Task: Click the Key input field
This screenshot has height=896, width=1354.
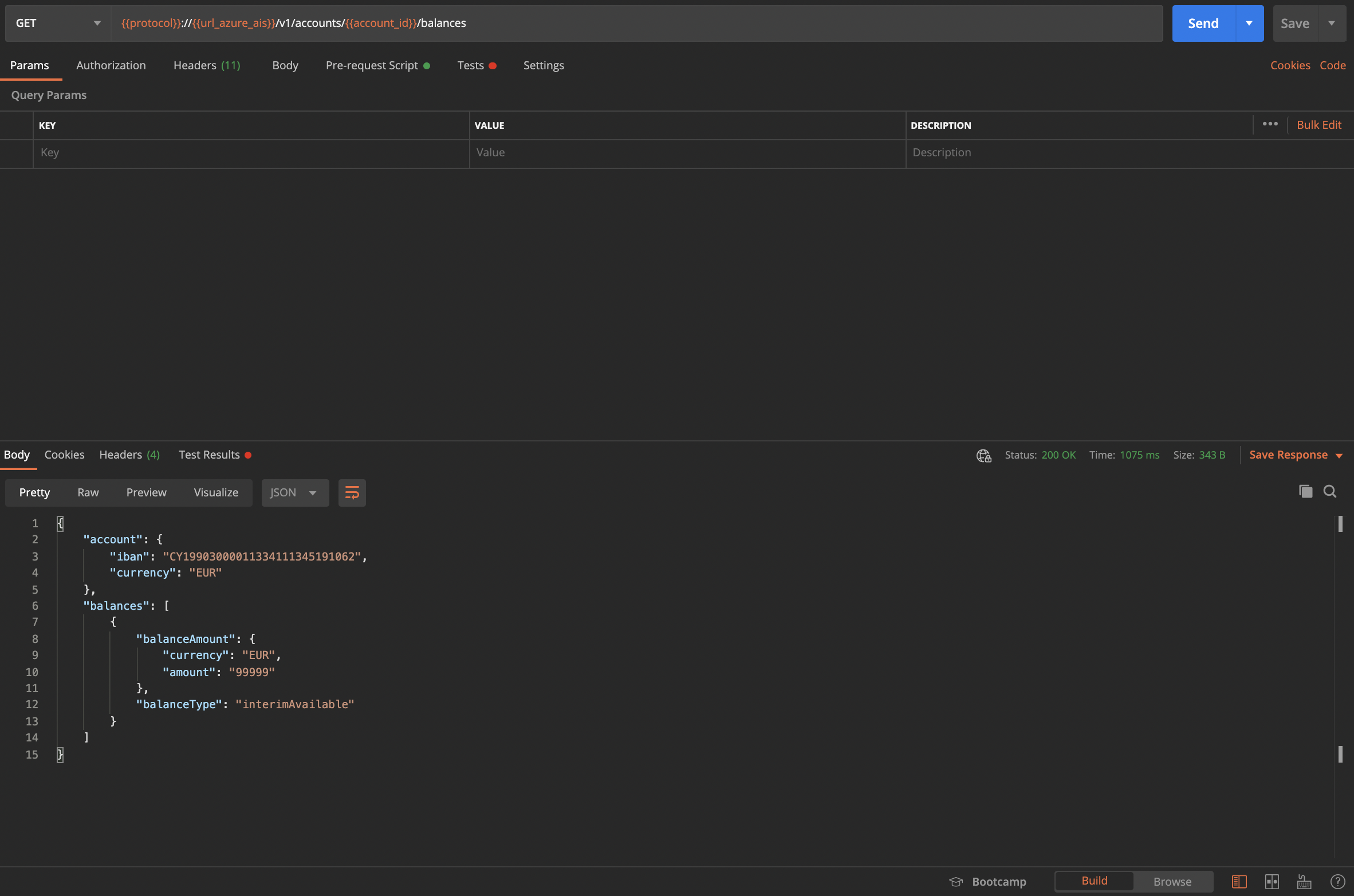Action: click(x=251, y=152)
